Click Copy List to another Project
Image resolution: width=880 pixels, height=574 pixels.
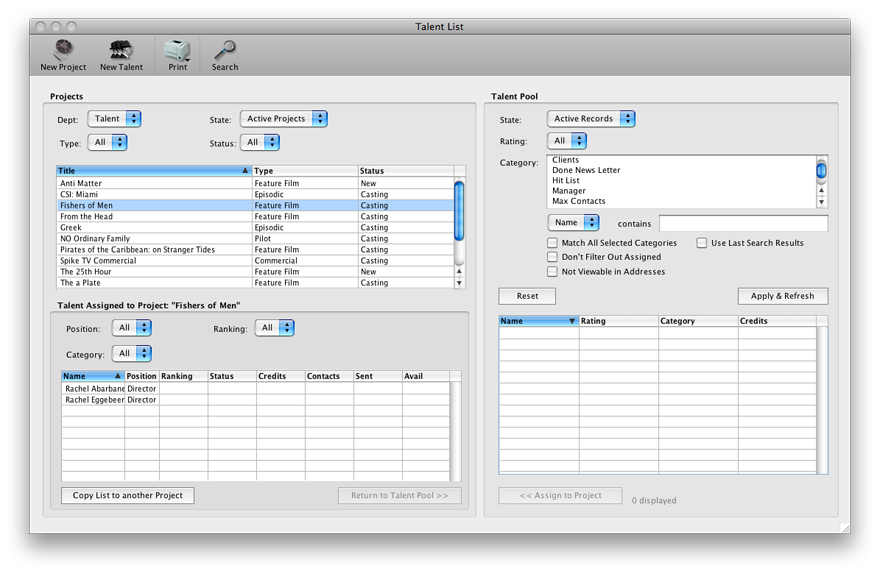click(127, 495)
